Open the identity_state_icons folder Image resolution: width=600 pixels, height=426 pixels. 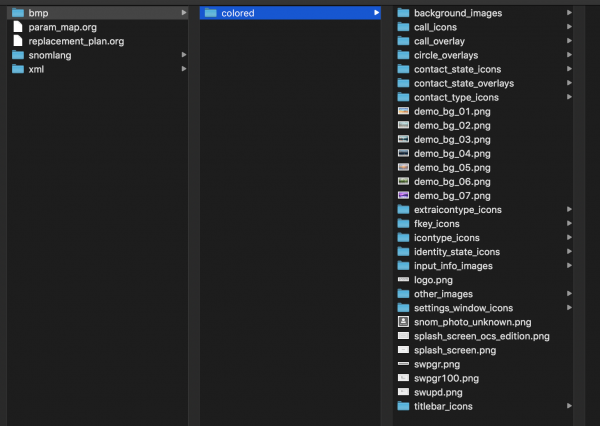pos(456,252)
